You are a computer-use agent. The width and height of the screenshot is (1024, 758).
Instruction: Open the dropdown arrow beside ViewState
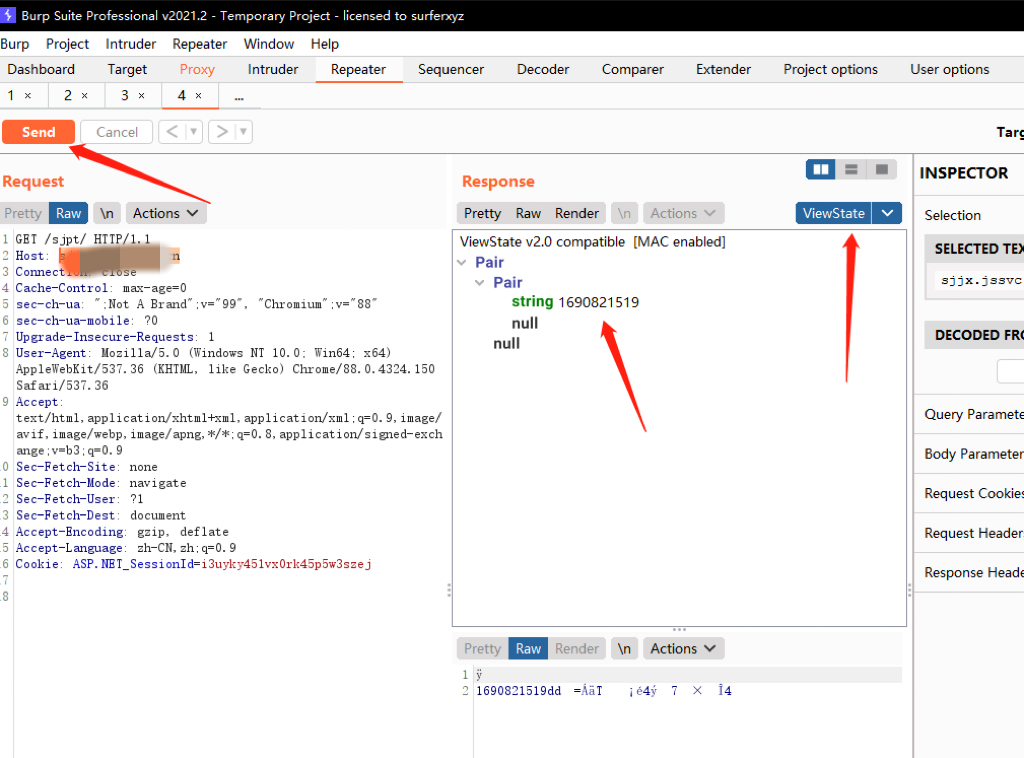click(887, 213)
